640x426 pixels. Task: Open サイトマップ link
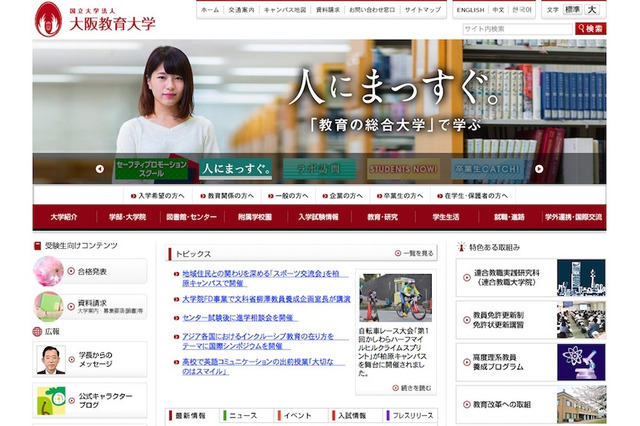(x=423, y=10)
